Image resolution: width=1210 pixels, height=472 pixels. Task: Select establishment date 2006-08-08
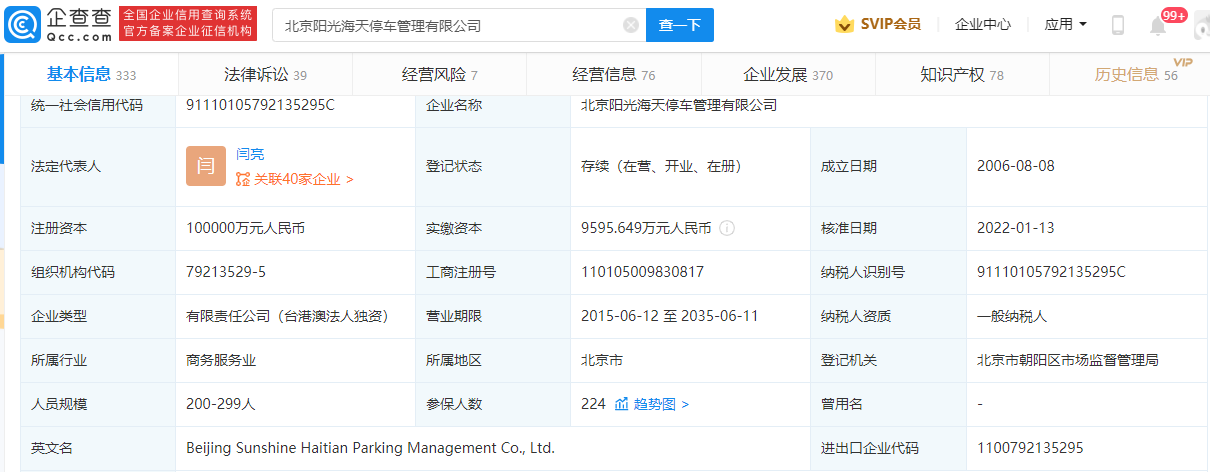click(1016, 166)
